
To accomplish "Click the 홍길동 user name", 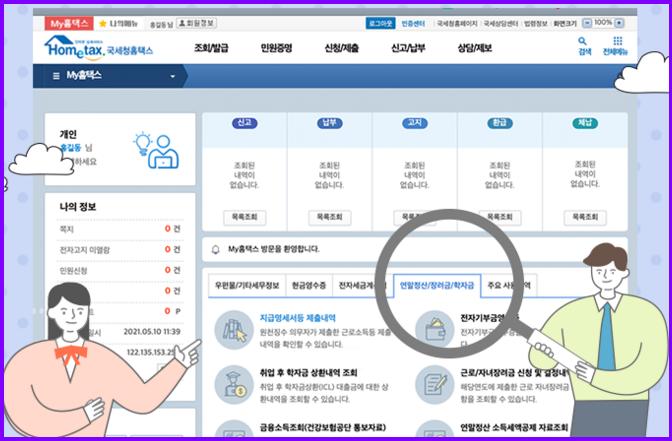I will [71, 148].
